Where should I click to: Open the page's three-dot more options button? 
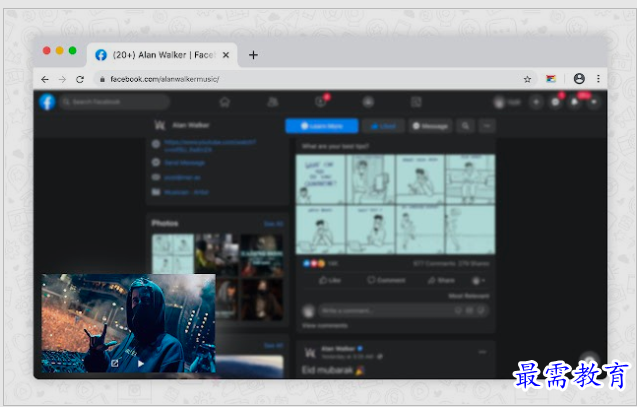coord(487,126)
